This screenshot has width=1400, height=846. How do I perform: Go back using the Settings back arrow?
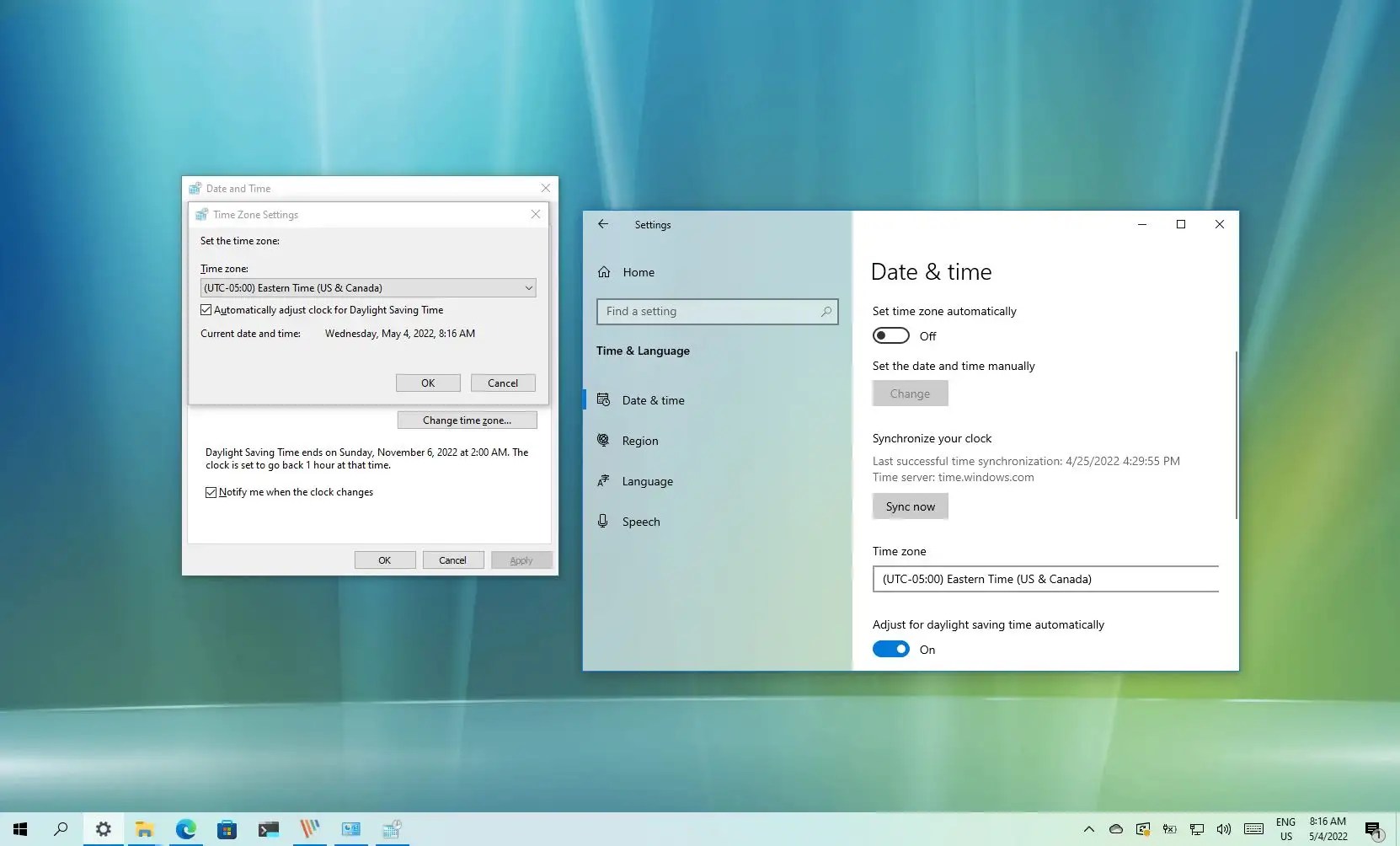(x=602, y=224)
